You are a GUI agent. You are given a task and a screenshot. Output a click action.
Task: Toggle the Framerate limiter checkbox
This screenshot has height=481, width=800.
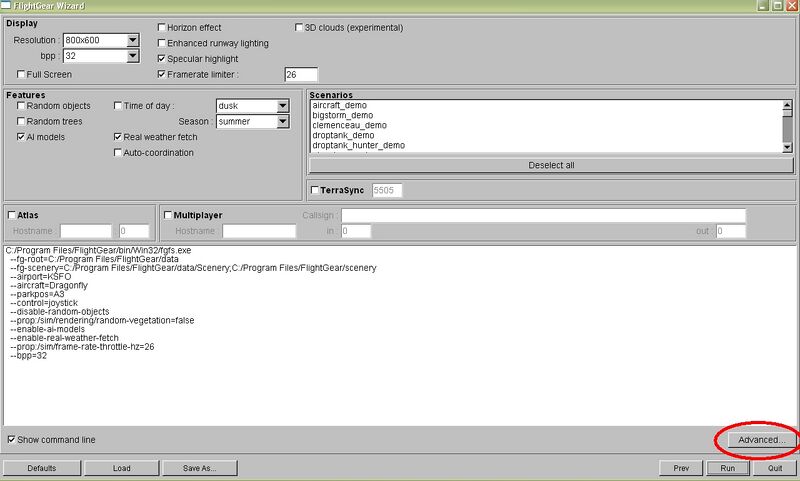pyautogui.click(x=162, y=74)
